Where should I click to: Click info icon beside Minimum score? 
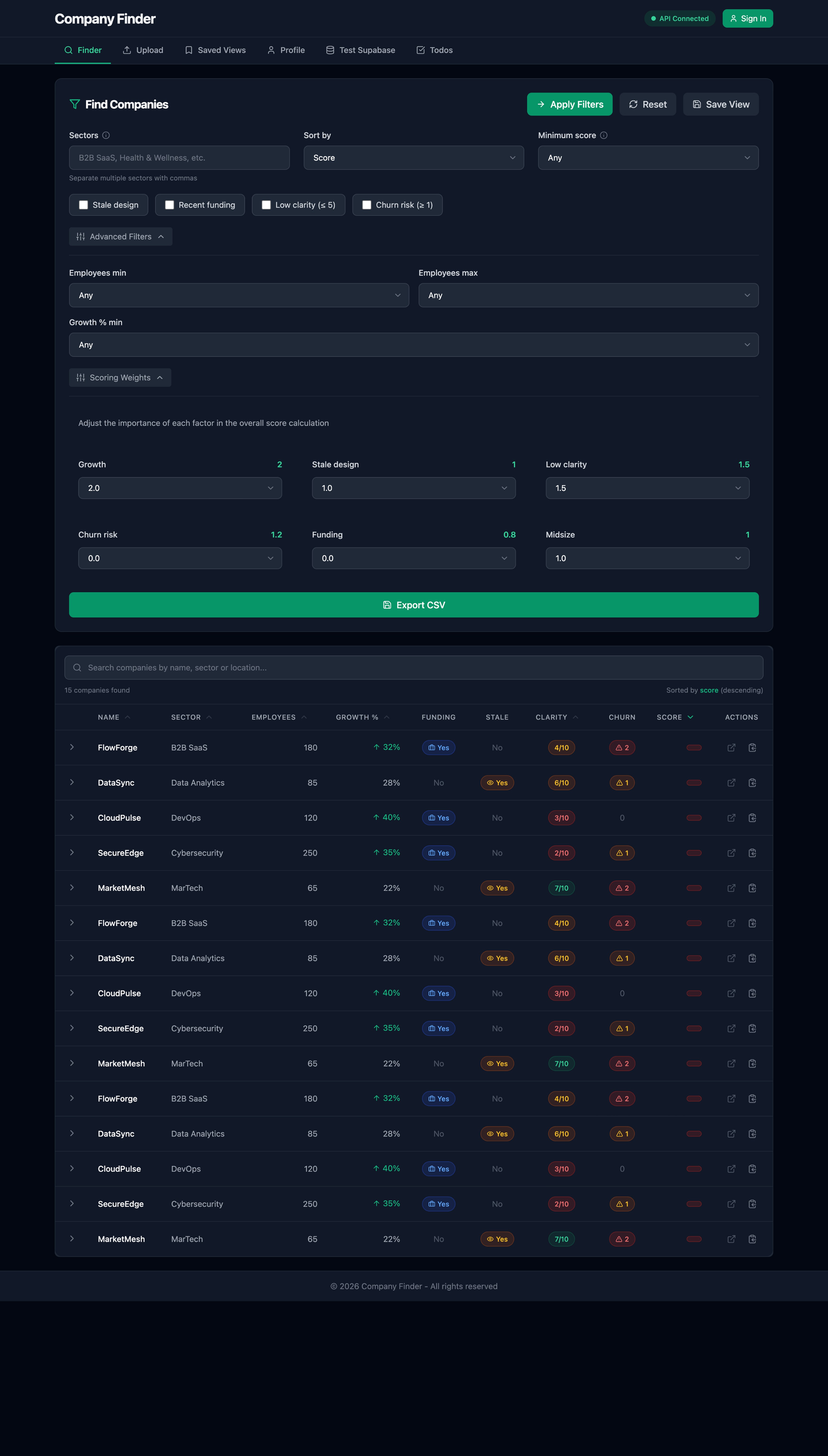tap(603, 135)
